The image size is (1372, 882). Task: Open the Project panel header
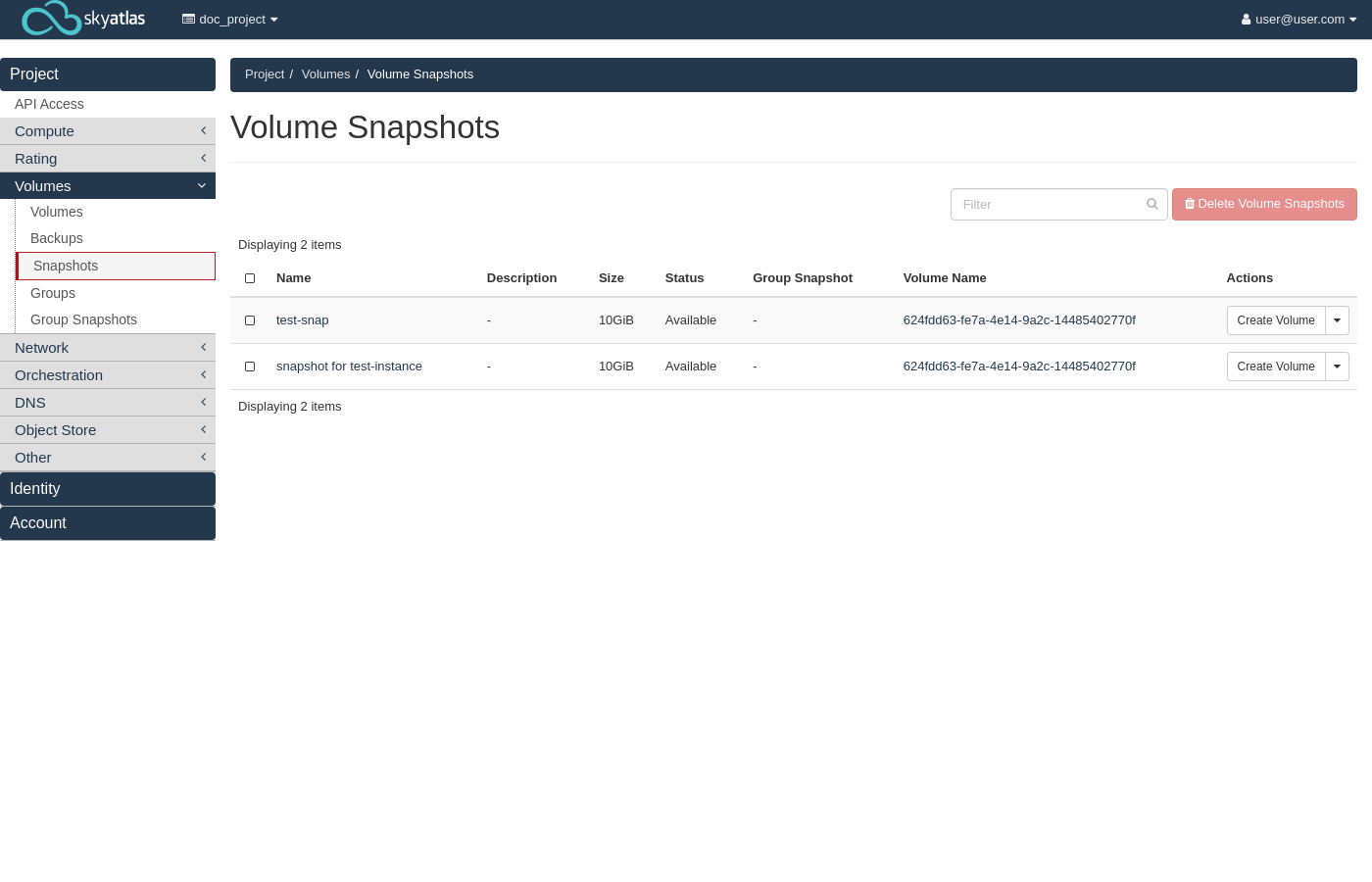(108, 74)
